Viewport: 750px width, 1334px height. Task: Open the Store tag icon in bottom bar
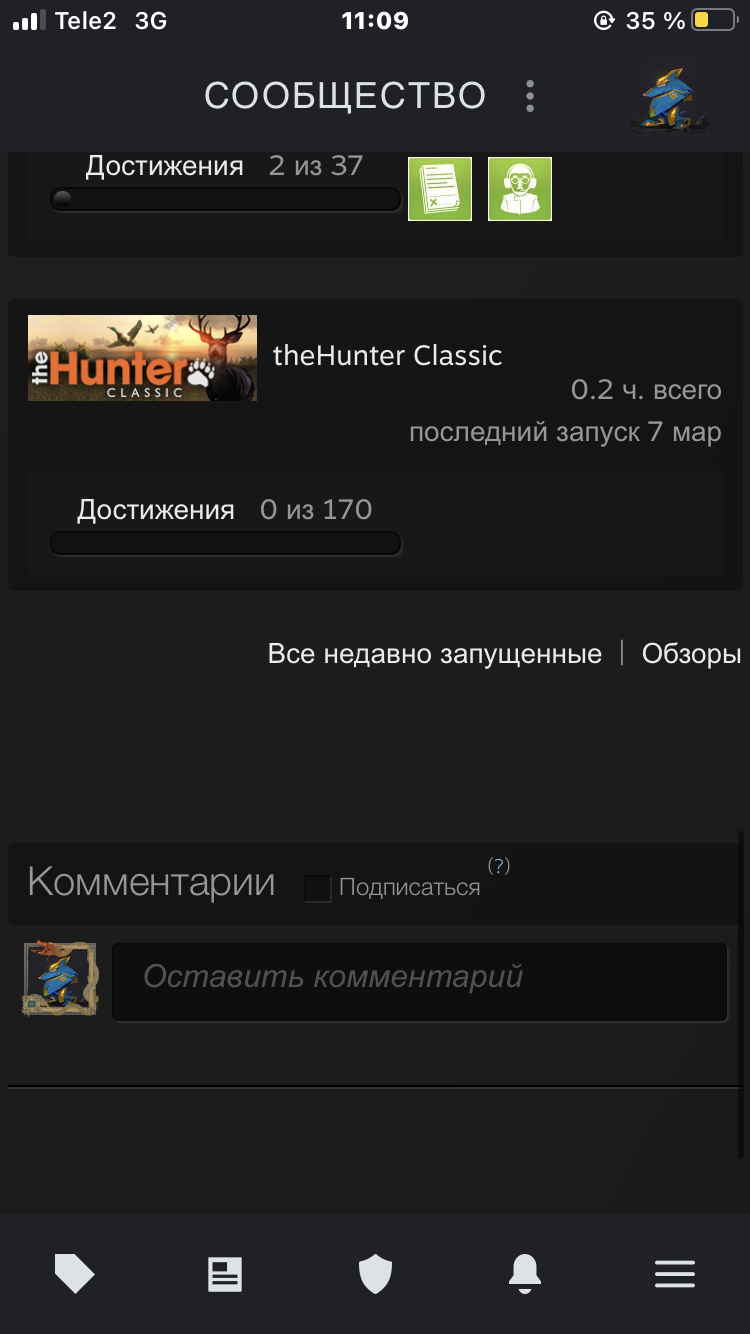pyautogui.click(x=75, y=1273)
